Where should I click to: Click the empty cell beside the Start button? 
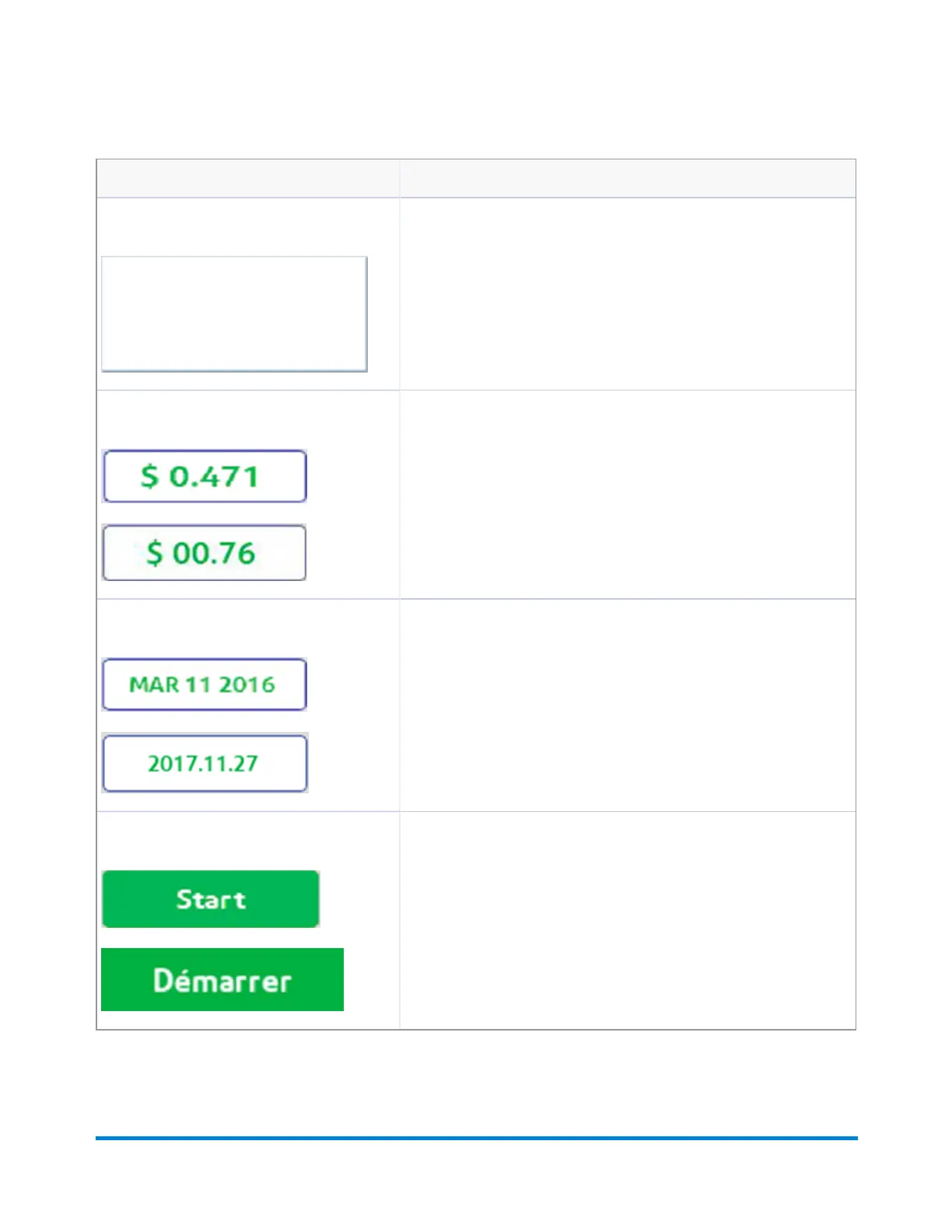[627, 920]
